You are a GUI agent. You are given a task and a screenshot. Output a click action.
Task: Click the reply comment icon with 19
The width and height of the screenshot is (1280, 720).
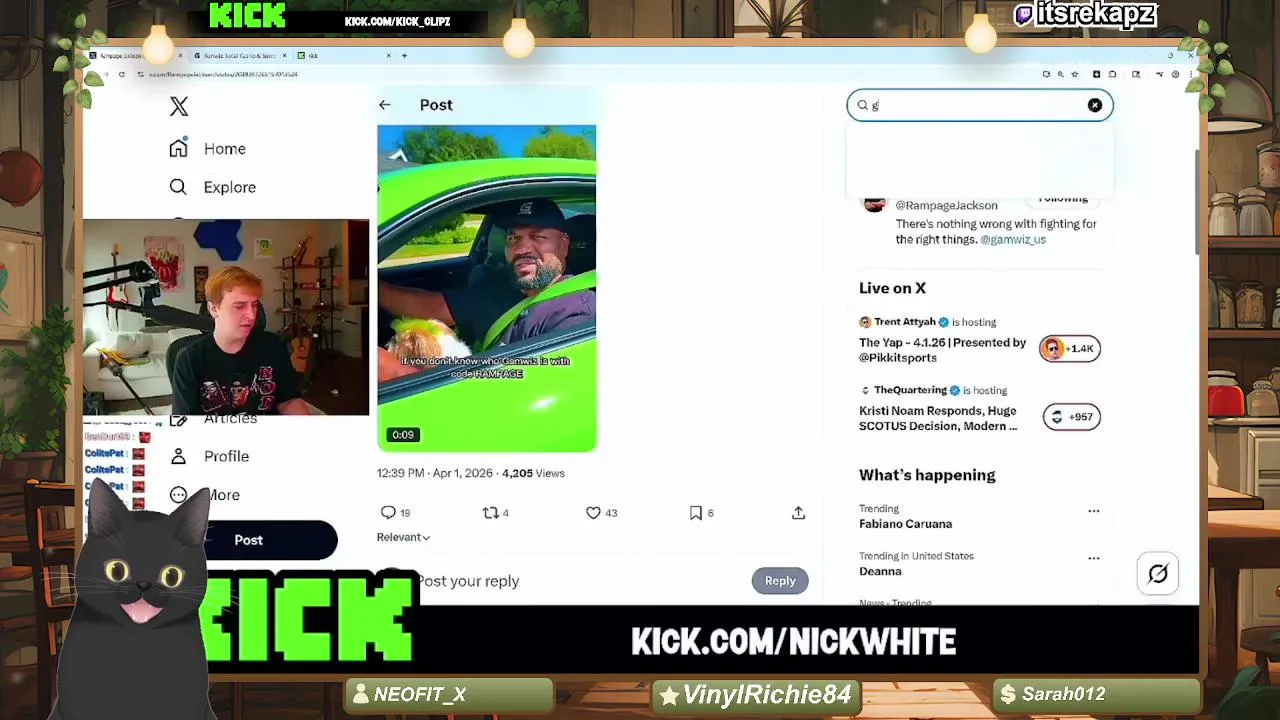tap(388, 512)
